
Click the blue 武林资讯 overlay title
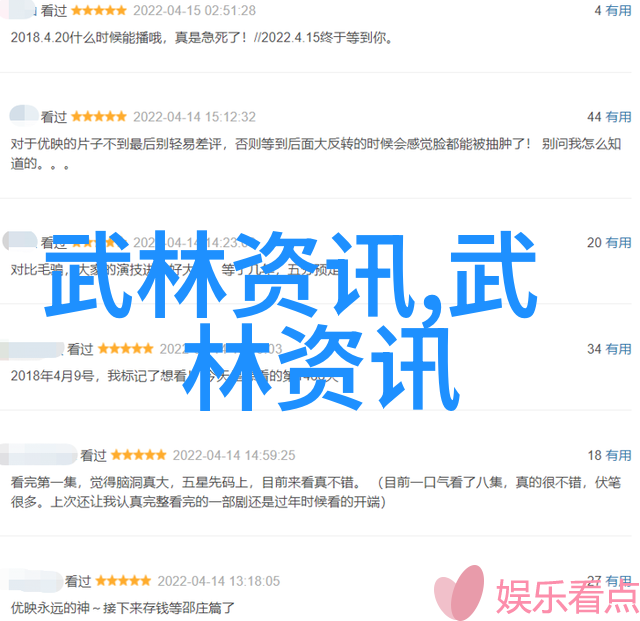291,320
